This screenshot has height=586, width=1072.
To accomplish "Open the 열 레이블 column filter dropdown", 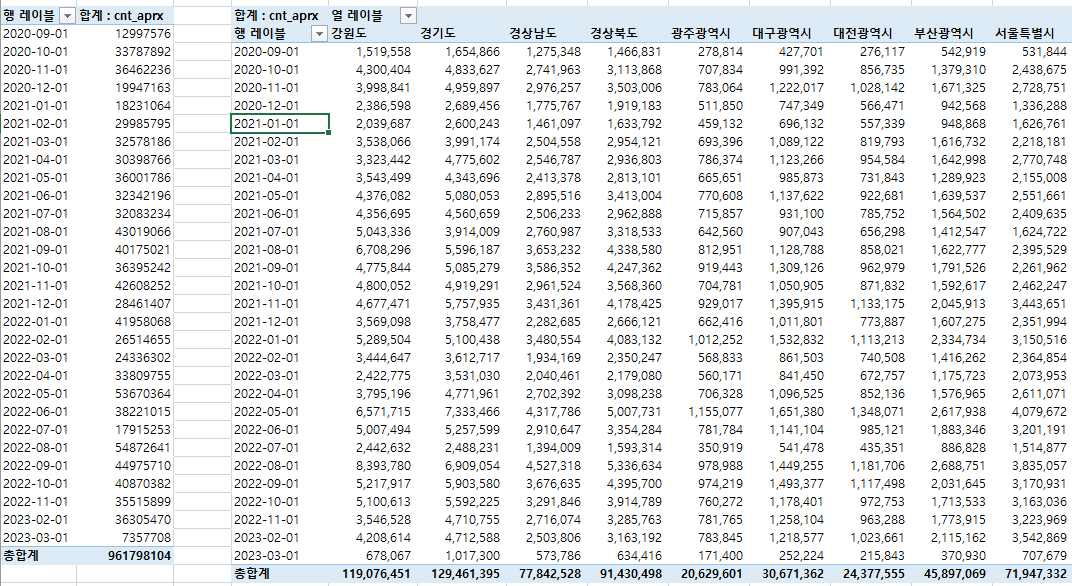I will [407, 16].
